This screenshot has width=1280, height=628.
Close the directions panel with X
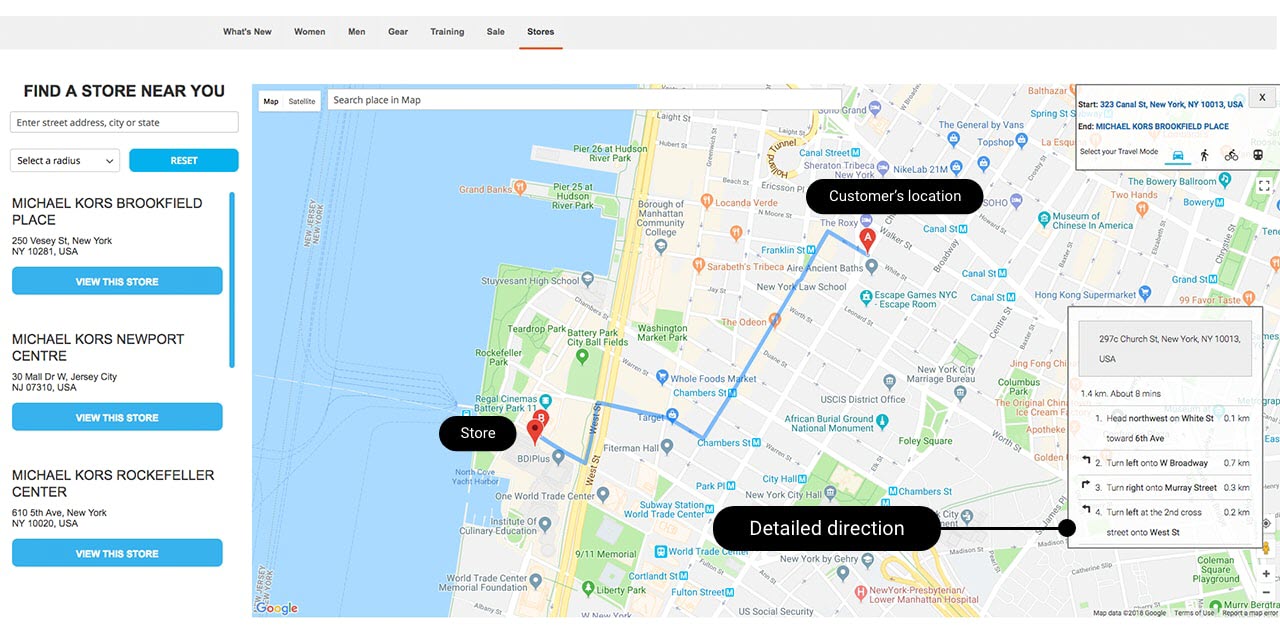click(1262, 97)
